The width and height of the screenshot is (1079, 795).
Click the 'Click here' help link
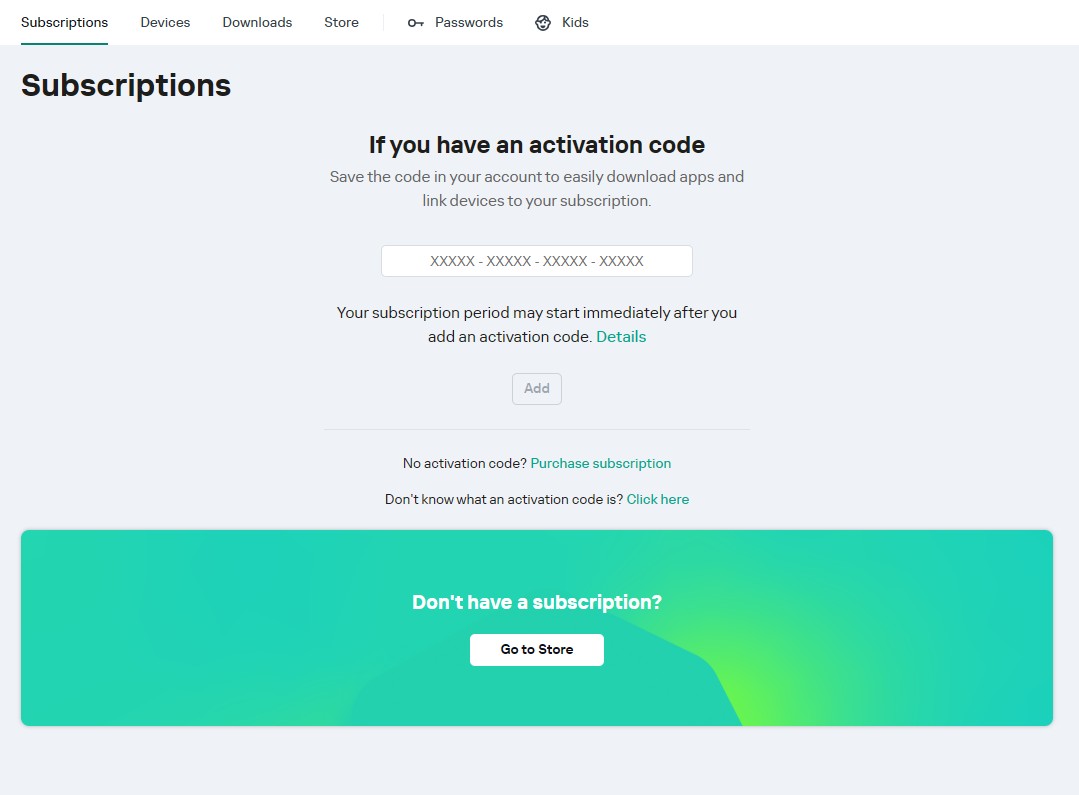point(657,499)
